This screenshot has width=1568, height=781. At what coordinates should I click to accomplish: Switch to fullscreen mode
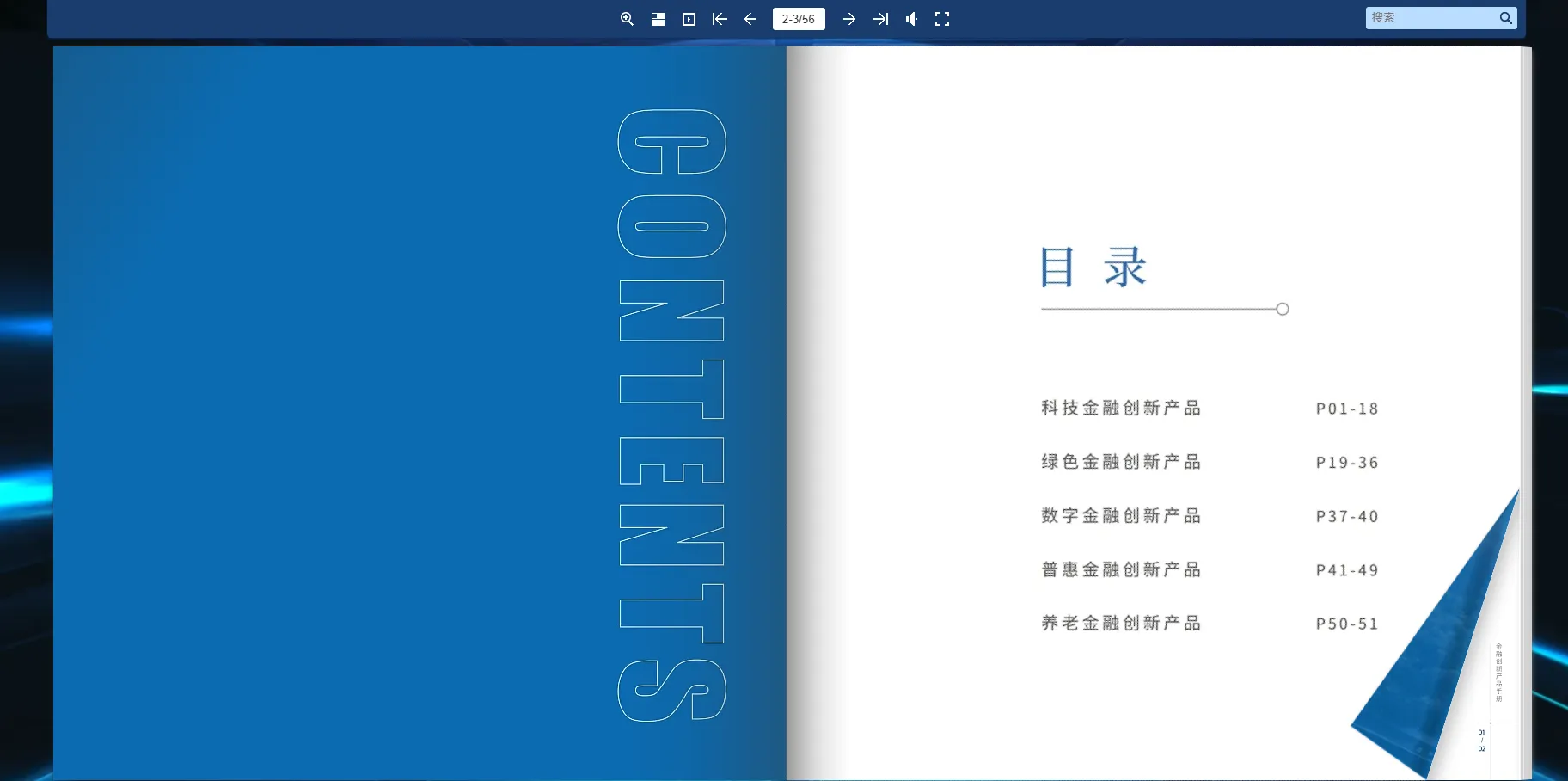tap(942, 19)
